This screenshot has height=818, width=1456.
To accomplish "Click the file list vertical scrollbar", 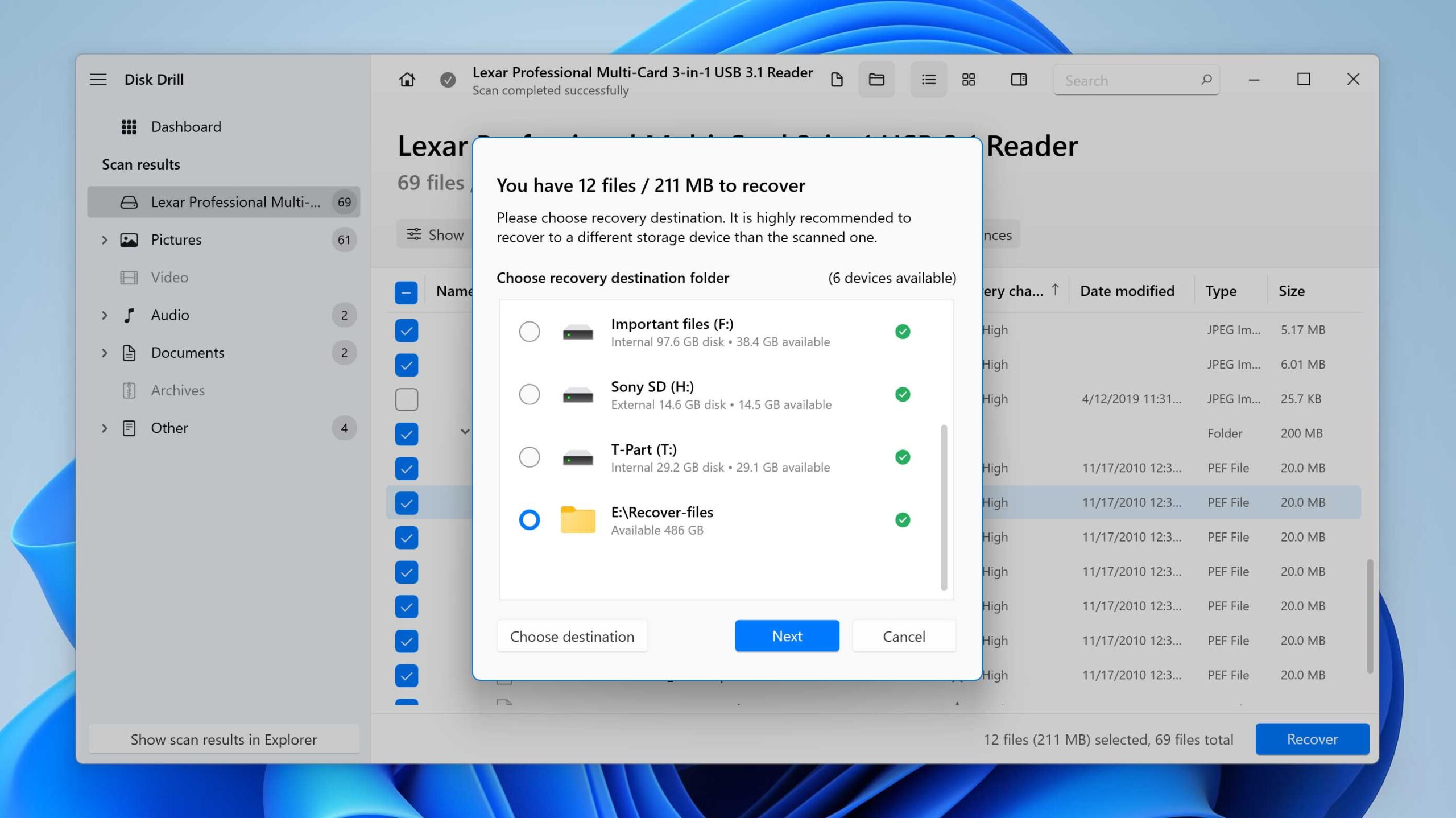I will pos(1370,616).
